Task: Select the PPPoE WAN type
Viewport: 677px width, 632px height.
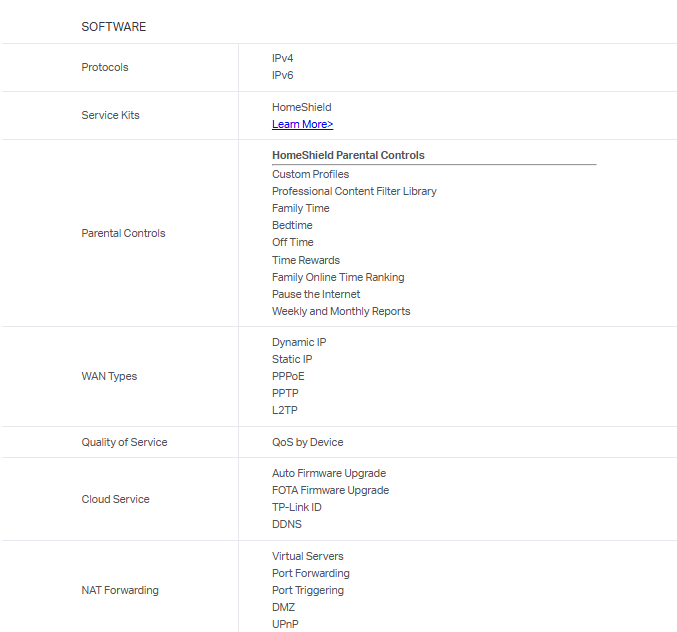Action: coord(288,376)
